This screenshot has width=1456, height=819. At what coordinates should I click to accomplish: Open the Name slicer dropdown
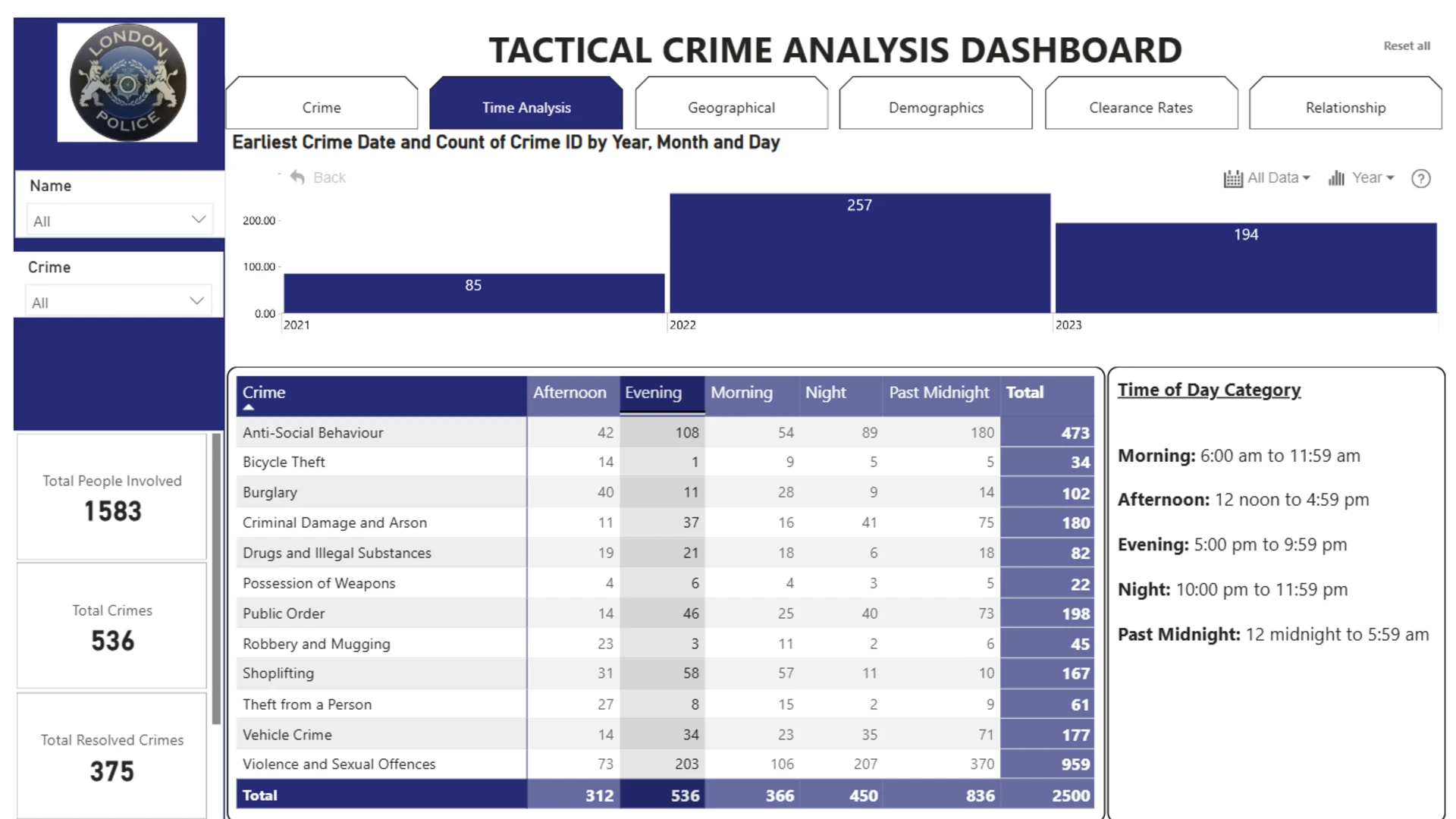(x=120, y=221)
